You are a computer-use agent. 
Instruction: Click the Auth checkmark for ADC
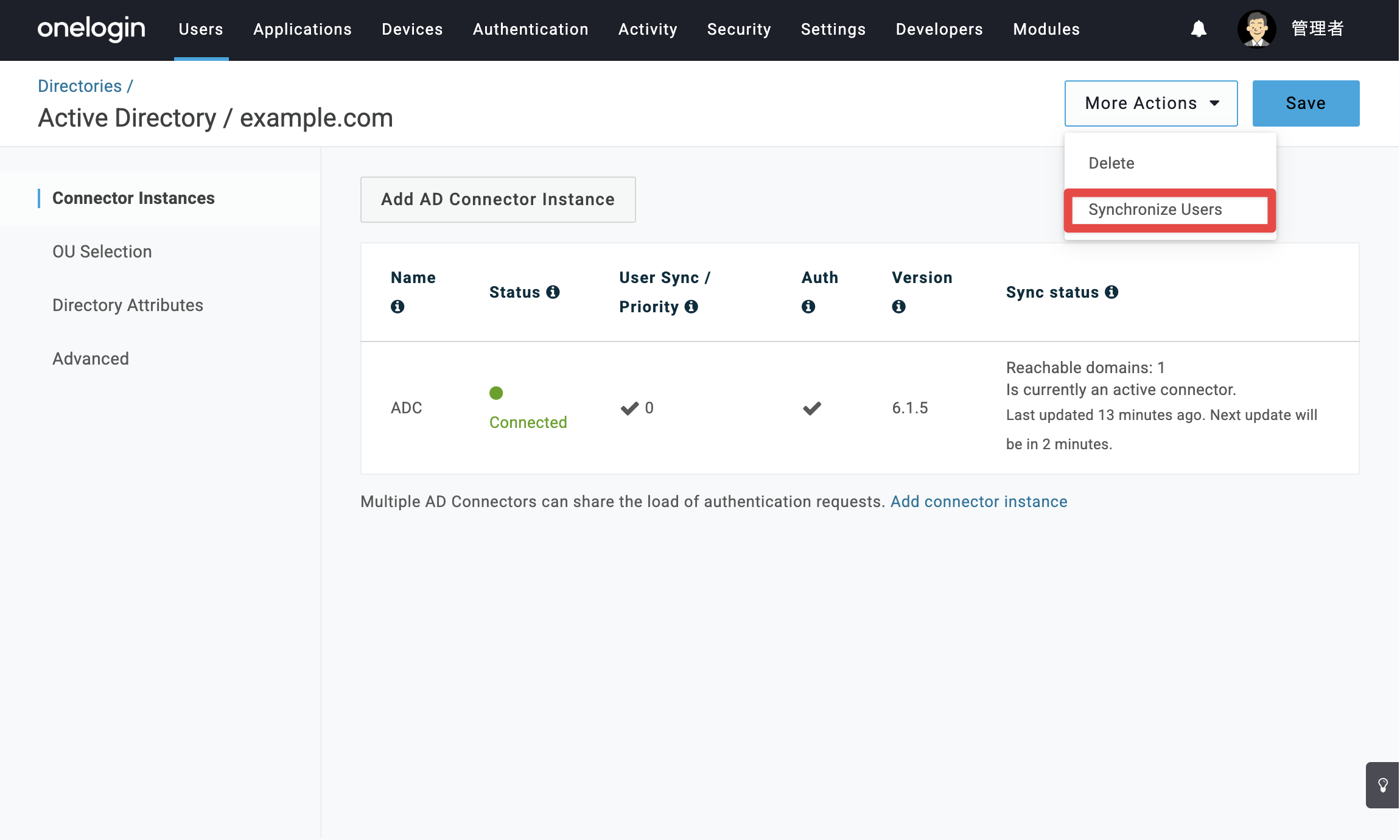[x=812, y=408]
